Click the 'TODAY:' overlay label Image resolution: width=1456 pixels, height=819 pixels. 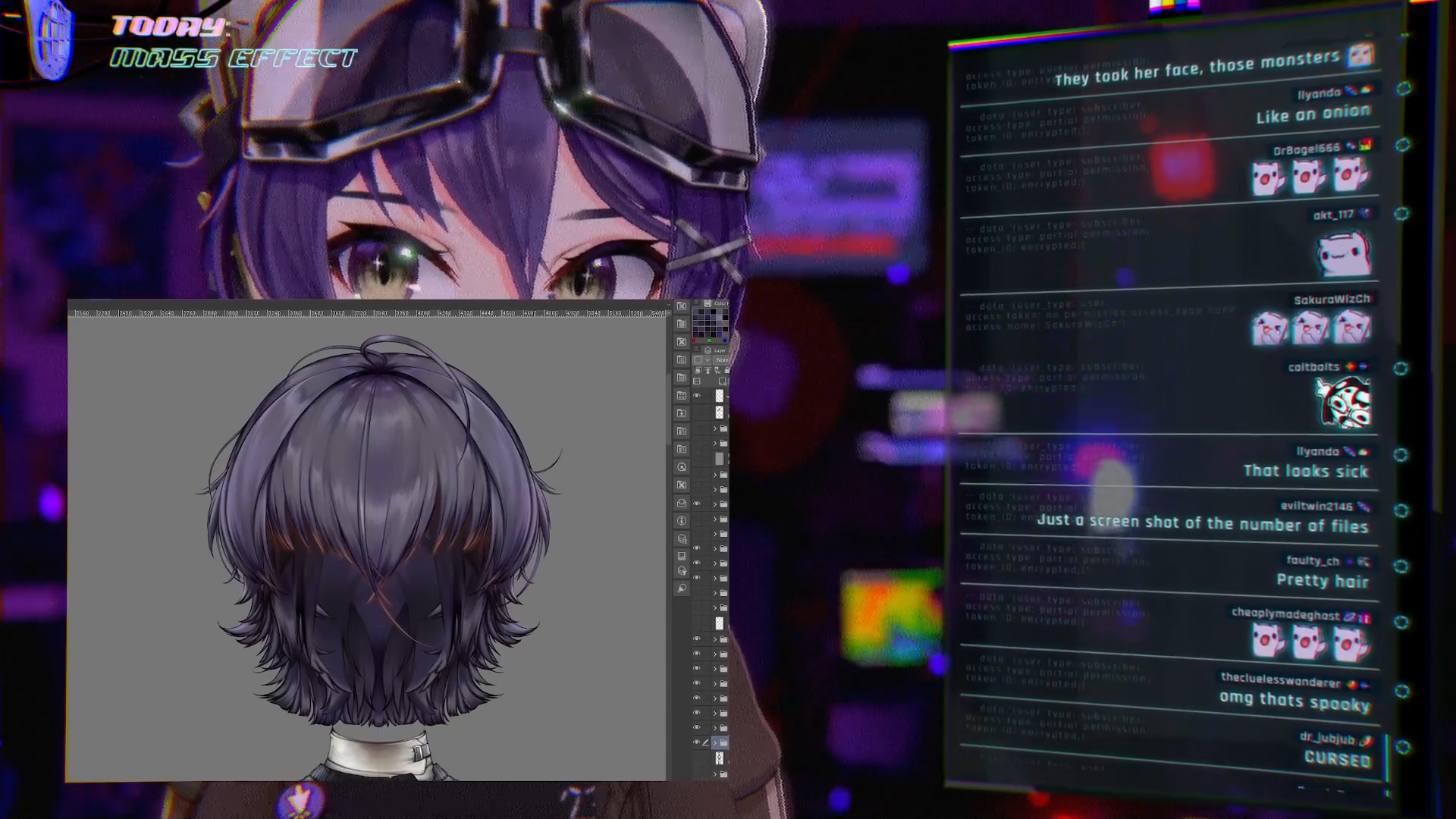(x=171, y=27)
